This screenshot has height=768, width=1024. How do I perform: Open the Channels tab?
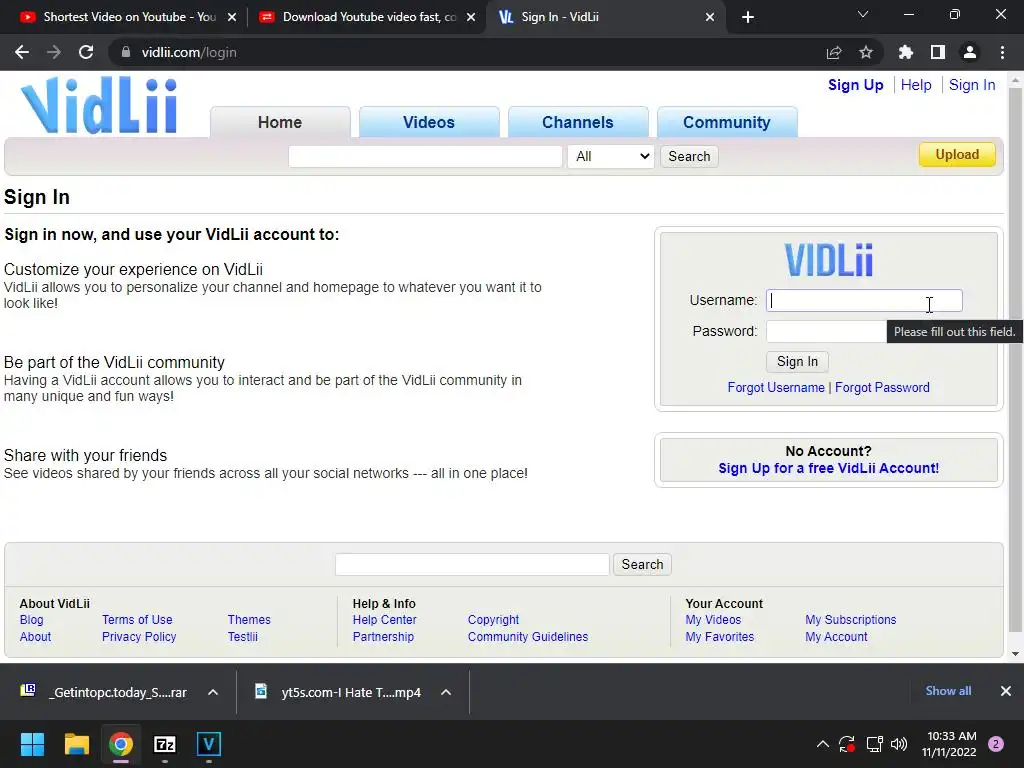[578, 122]
